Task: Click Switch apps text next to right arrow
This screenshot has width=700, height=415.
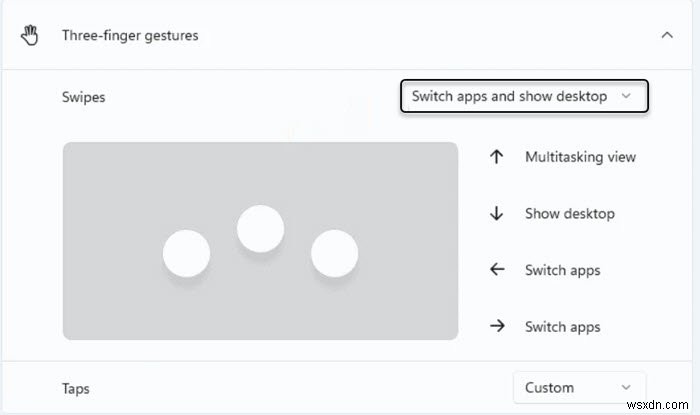Action: click(x=562, y=327)
